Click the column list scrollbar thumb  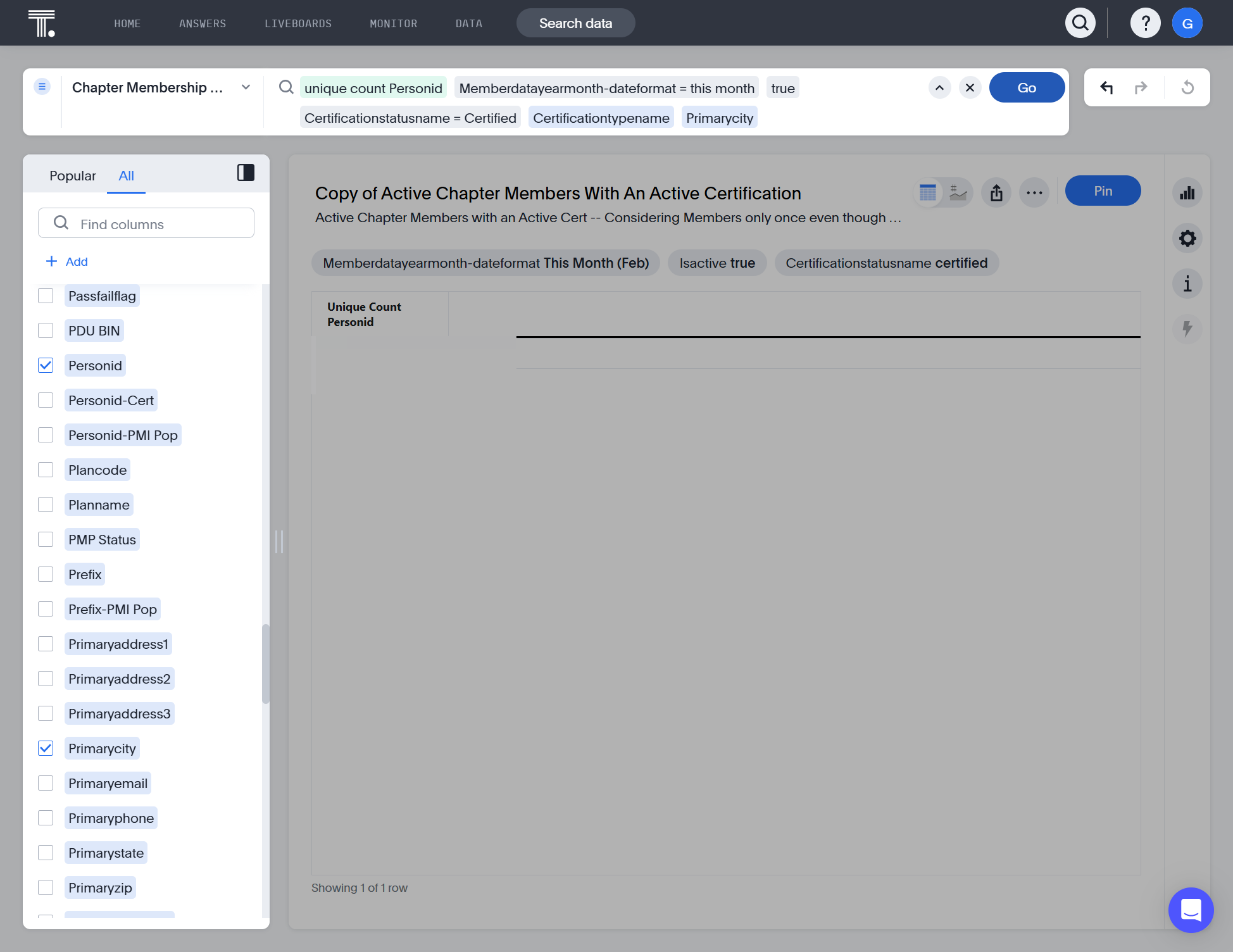(265, 663)
